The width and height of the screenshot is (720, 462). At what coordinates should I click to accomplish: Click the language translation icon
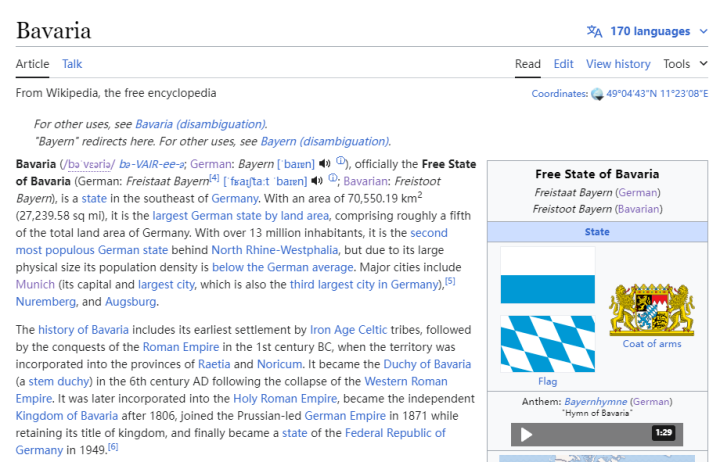pyautogui.click(x=594, y=31)
